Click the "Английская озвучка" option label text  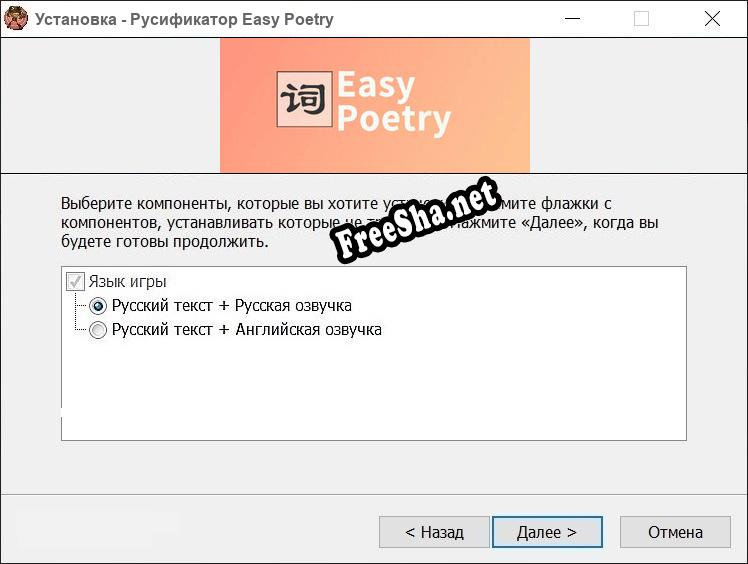pos(246,330)
